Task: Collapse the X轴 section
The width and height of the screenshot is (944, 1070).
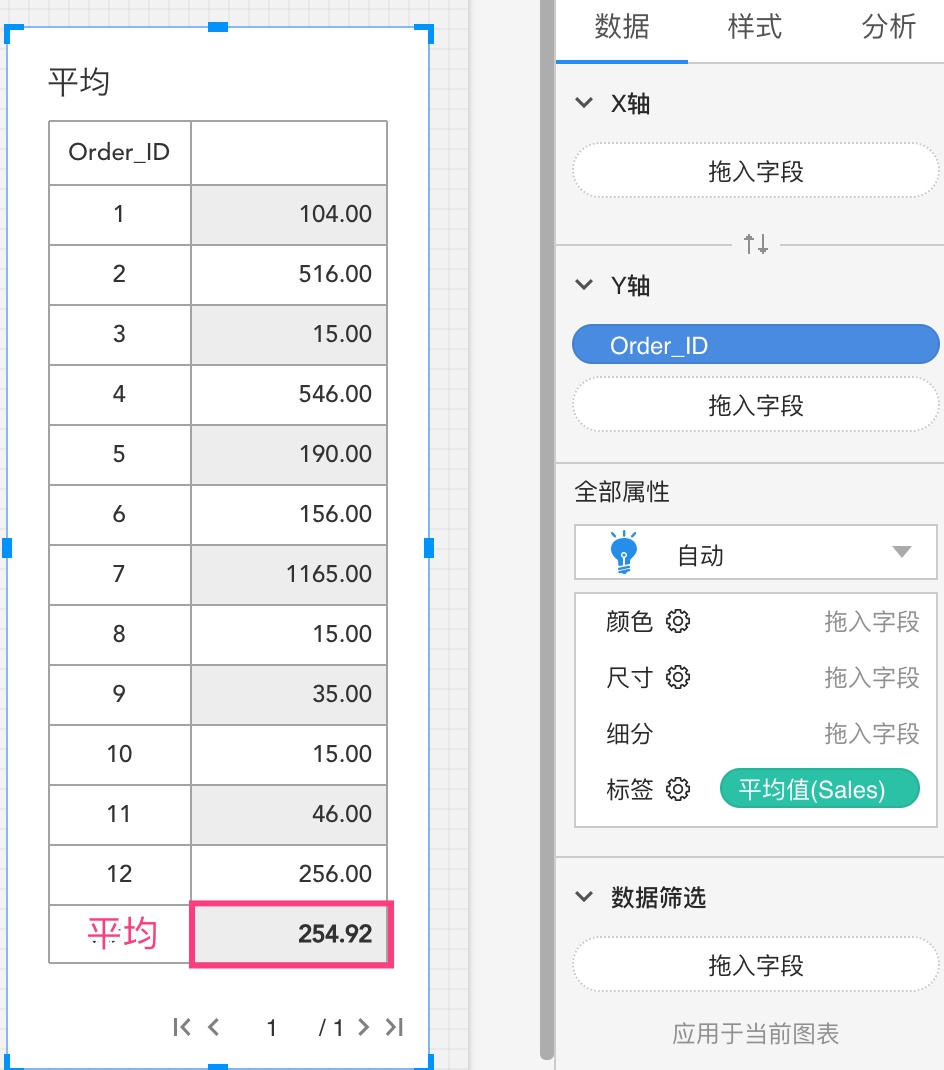Action: pyautogui.click(x=585, y=103)
